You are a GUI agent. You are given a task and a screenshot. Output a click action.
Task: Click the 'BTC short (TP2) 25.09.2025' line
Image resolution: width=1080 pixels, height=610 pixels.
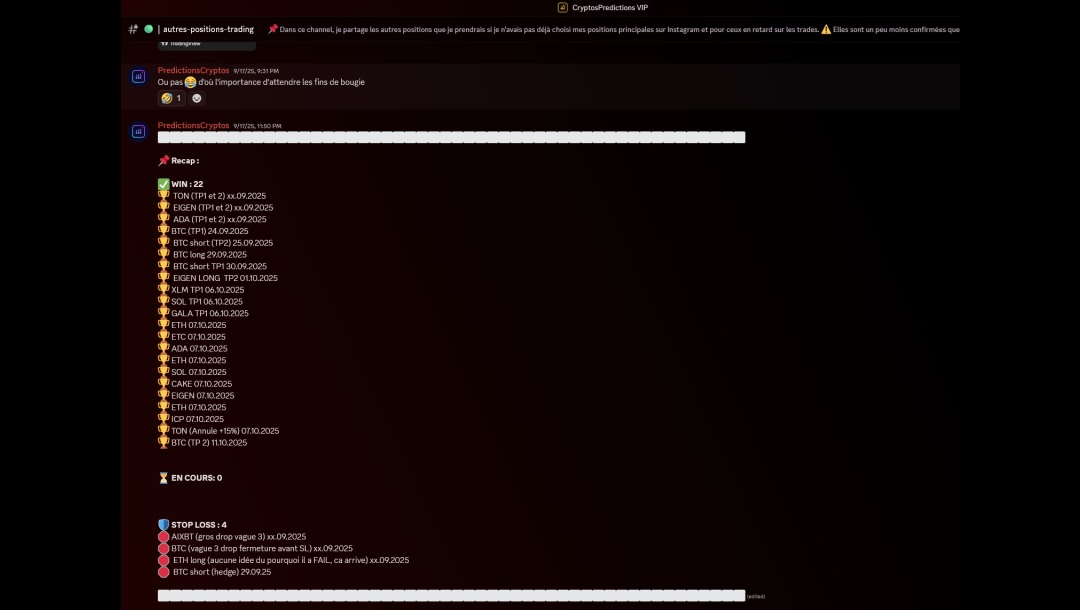click(x=223, y=243)
